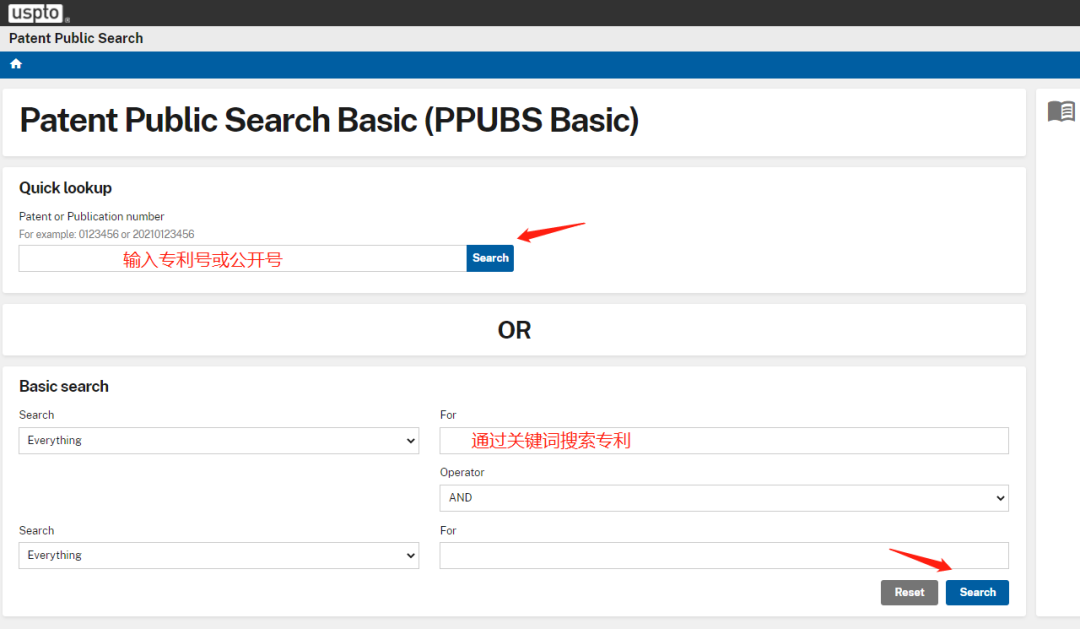Open the second Search Everything dropdown

219,555
